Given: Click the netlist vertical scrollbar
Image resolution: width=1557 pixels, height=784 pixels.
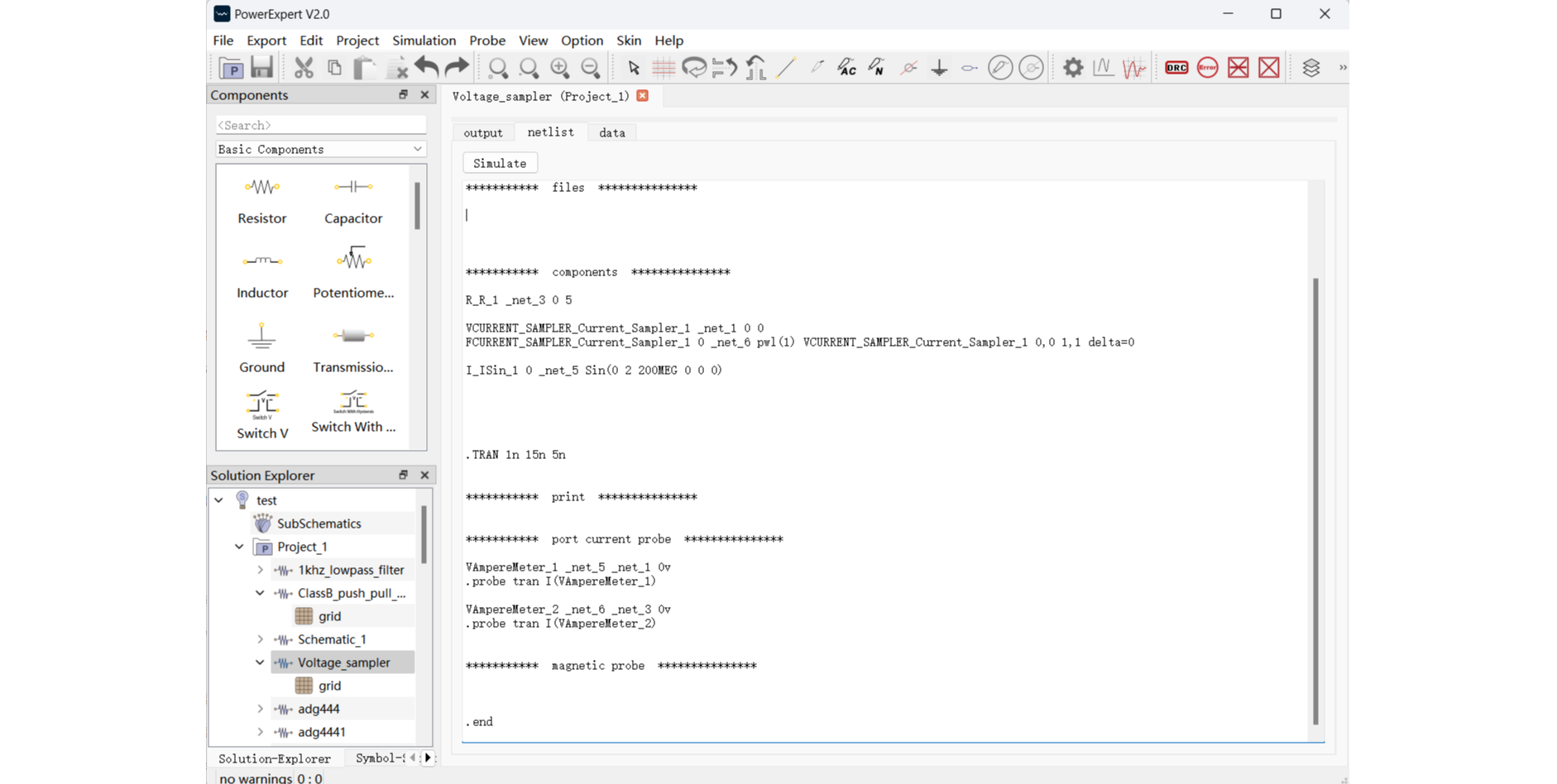Looking at the screenshot, I should [1315, 501].
